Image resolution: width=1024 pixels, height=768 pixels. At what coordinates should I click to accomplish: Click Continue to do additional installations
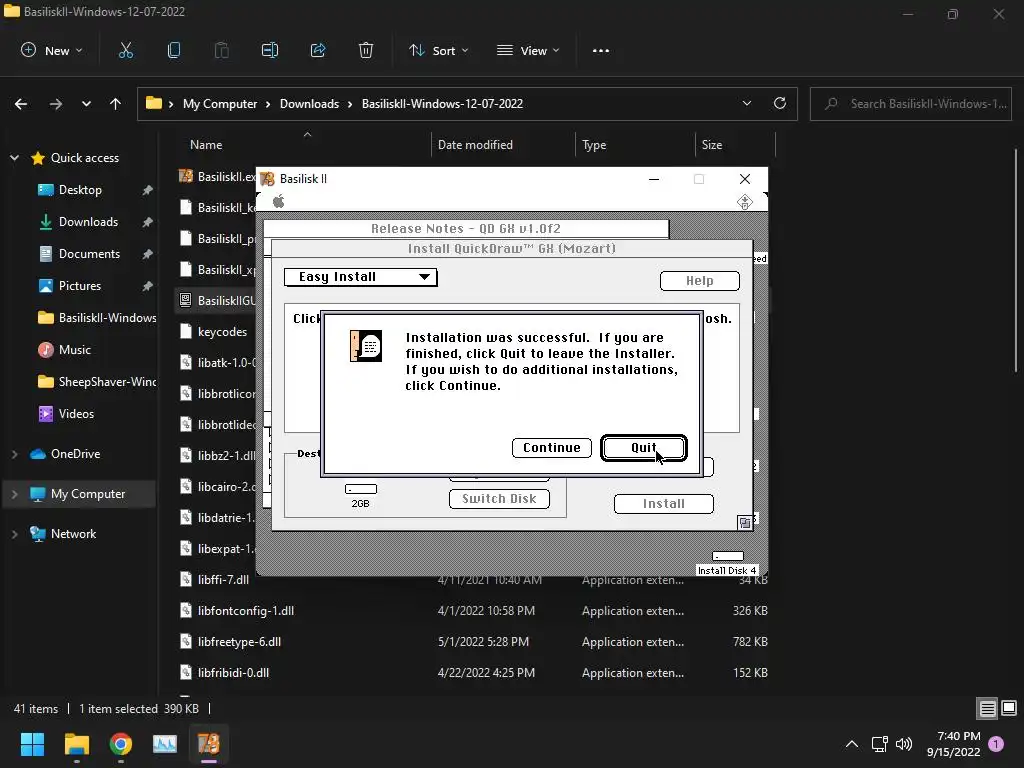(x=552, y=448)
